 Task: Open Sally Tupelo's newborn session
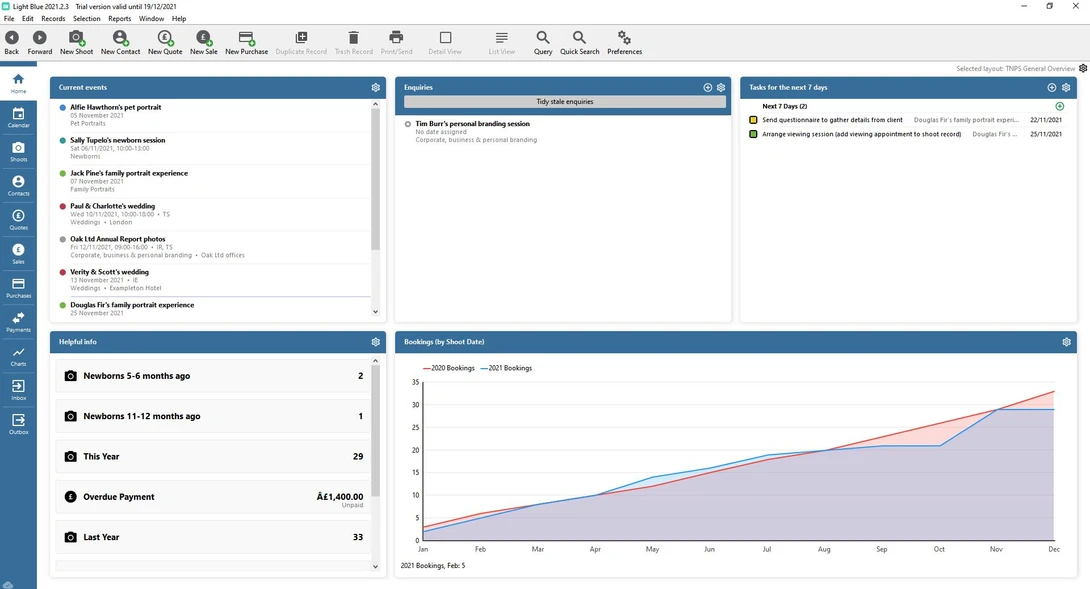click(212, 147)
